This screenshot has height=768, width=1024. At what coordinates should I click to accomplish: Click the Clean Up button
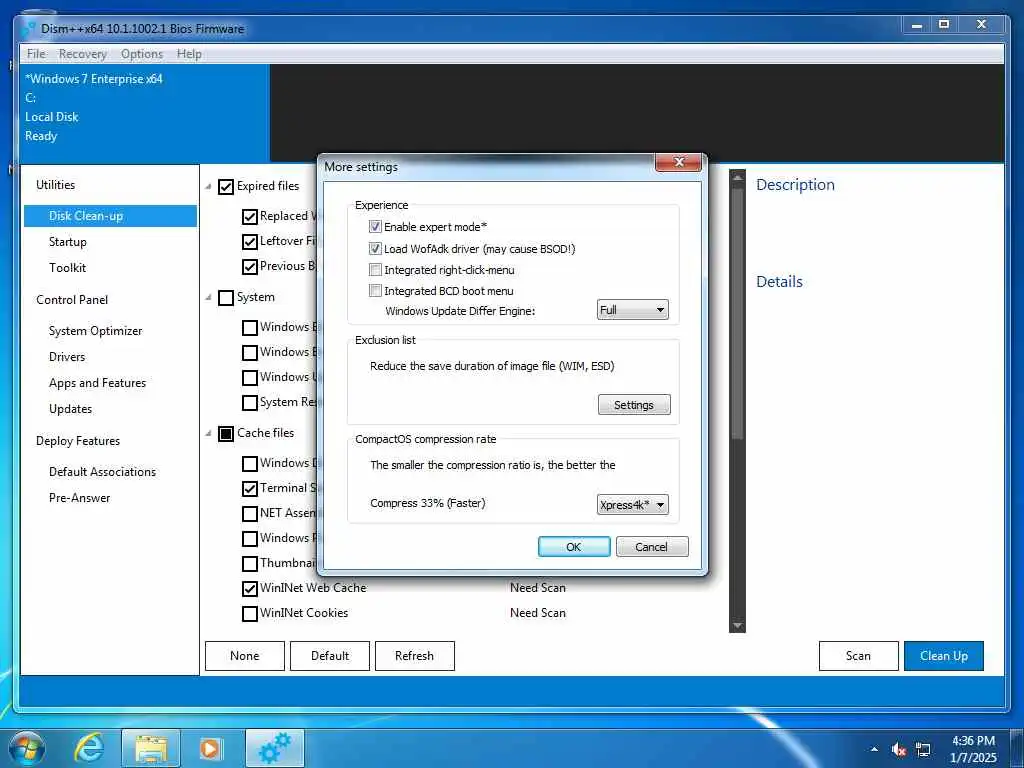(x=944, y=656)
